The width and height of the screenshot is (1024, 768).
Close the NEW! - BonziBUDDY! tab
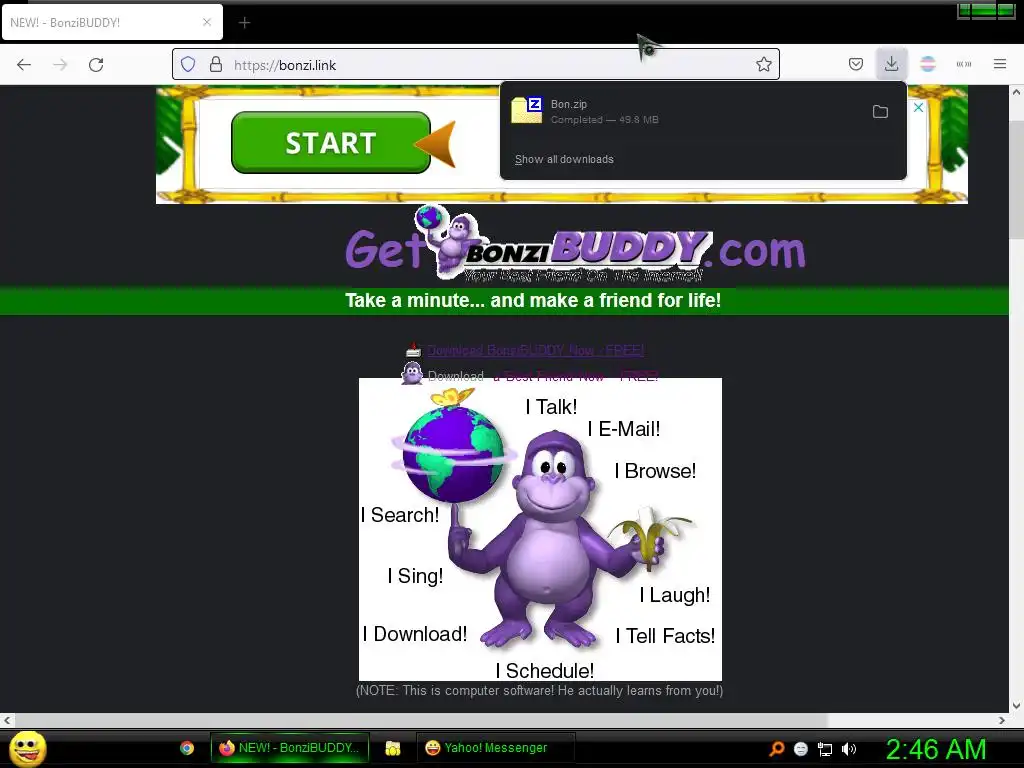pyautogui.click(x=207, y=22)
